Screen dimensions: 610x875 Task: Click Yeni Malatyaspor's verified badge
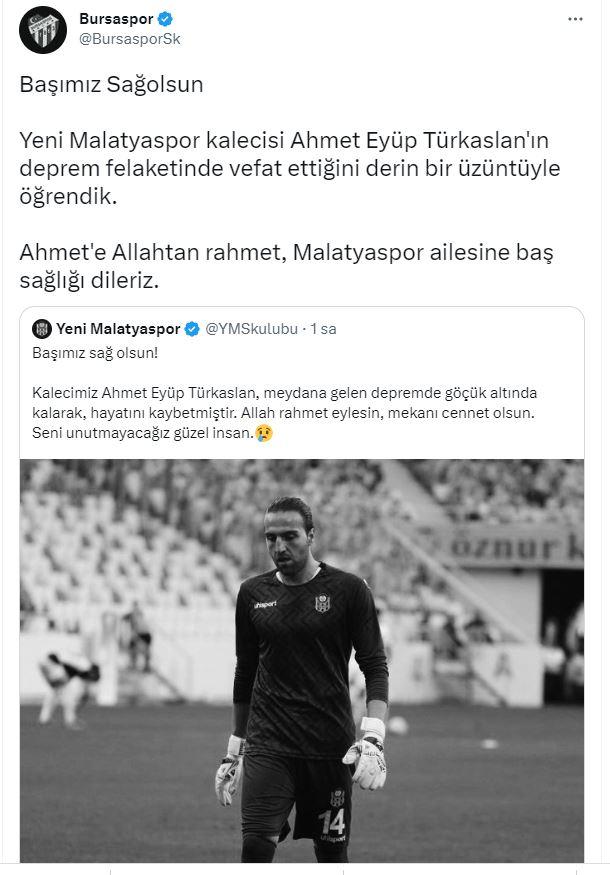192,329
